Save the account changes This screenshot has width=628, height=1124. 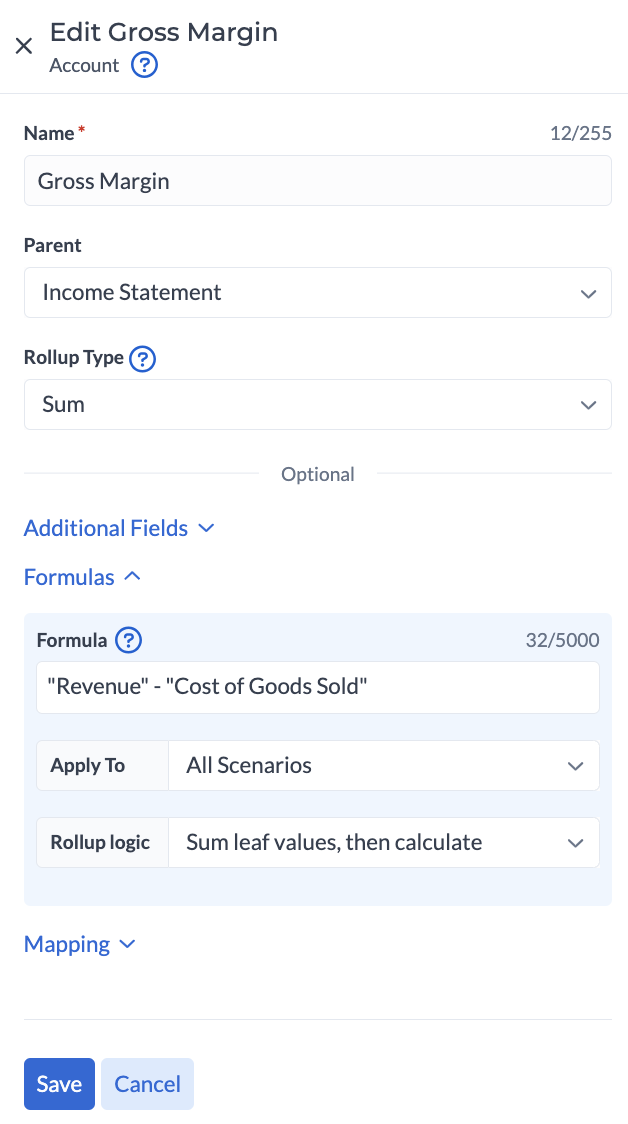(59, 1084)
